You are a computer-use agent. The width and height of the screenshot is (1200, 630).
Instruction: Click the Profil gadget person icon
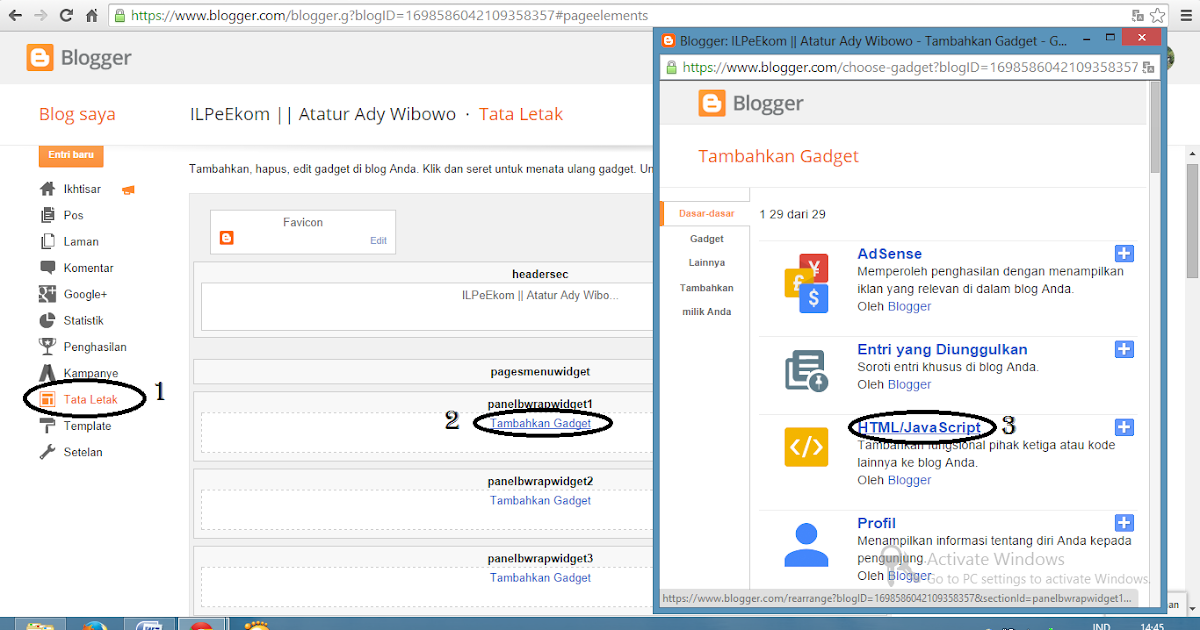(807, 545)
